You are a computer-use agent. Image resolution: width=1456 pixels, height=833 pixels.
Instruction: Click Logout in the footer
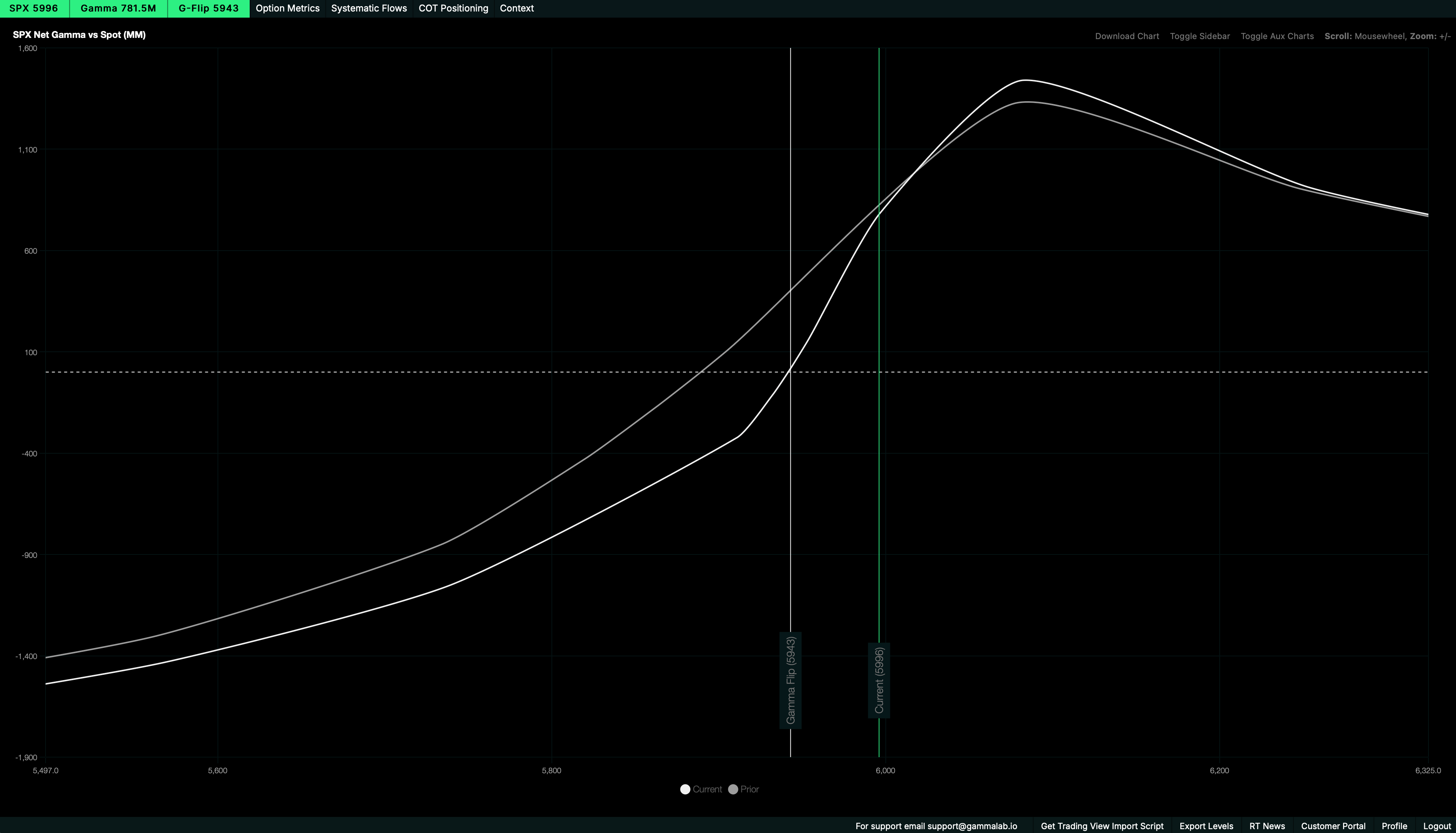pyautogui.click(x=1437, y=826)
